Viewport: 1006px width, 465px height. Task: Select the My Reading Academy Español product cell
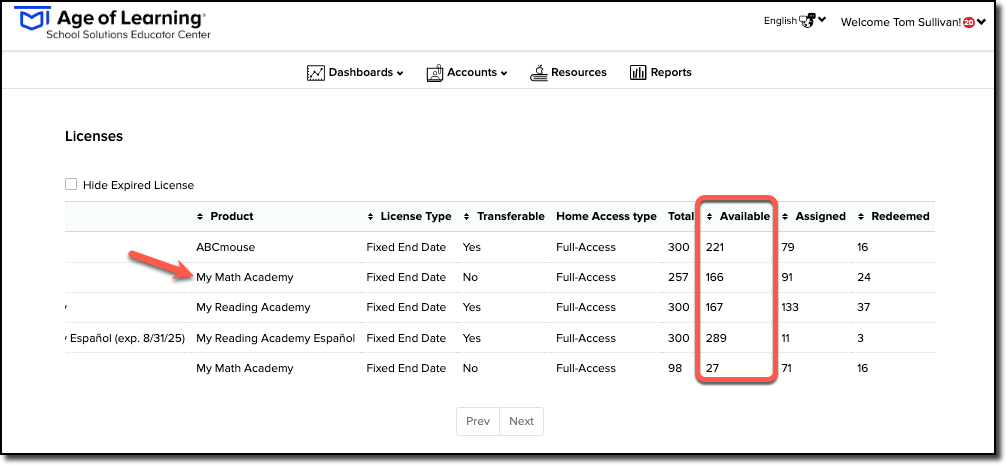[275, 338]
